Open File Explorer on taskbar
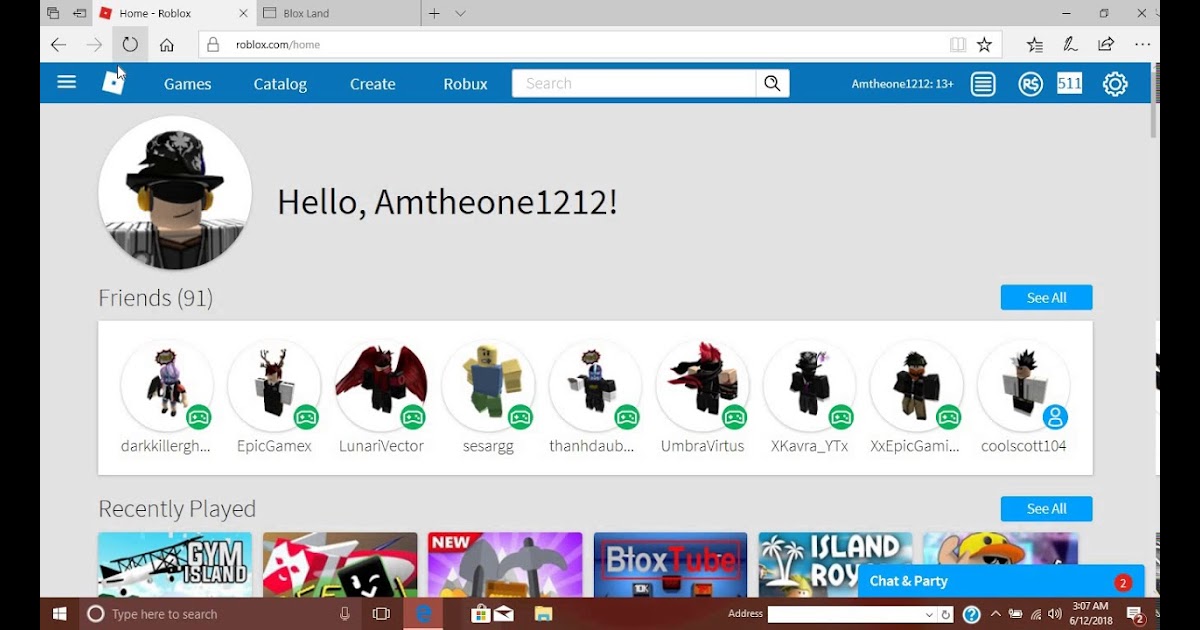Screen dimensions: 1200x630 pyautogui.click(x=542, y=614)
